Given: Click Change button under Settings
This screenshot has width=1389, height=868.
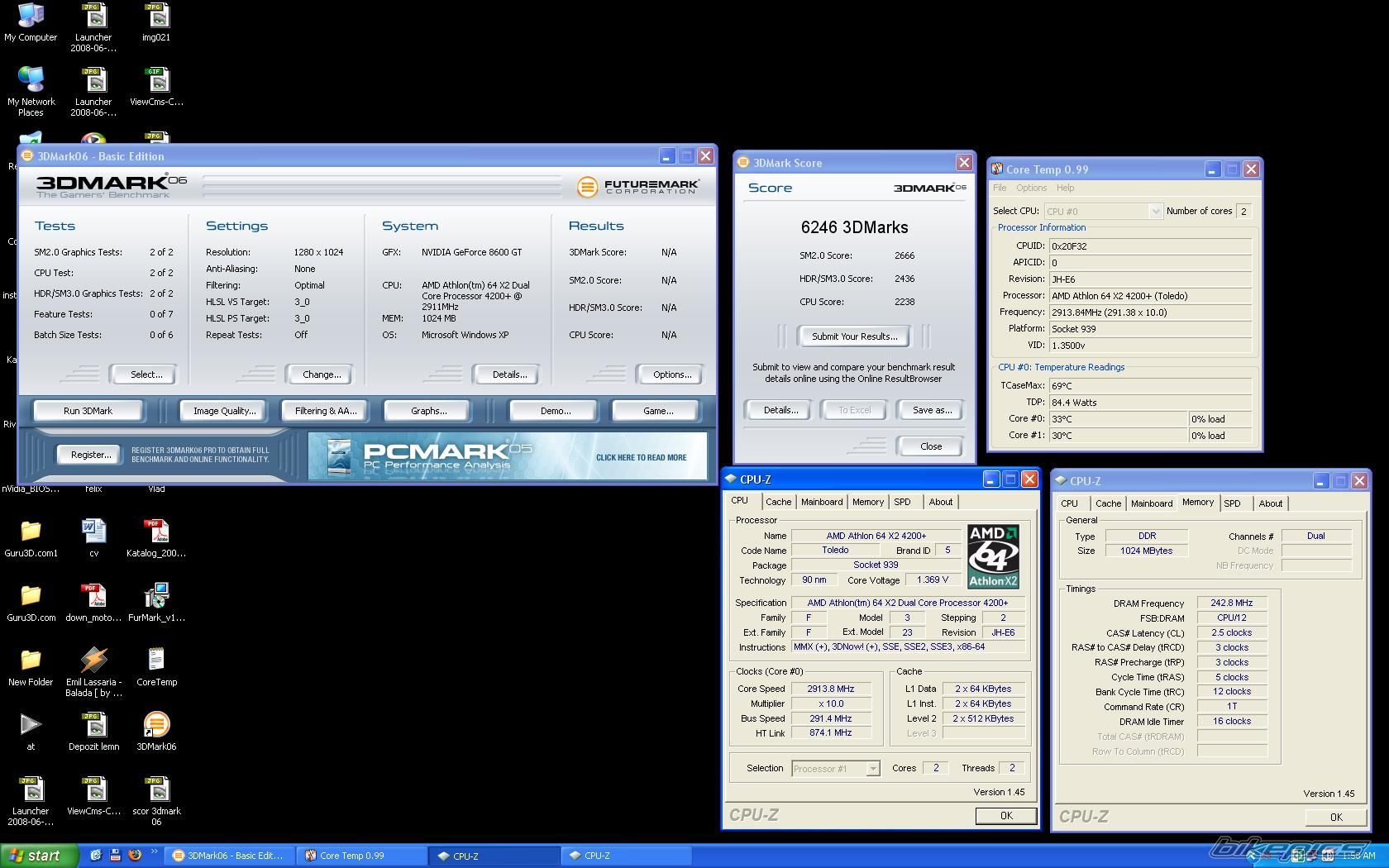Looking at the screenshot, I should click(x=322, y=374).
